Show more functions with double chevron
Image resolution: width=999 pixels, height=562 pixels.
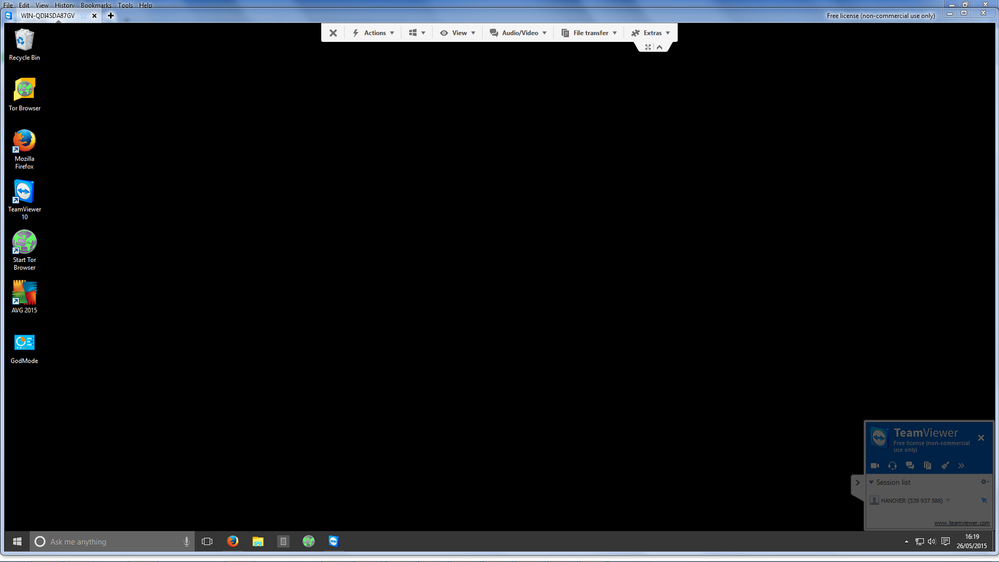pos(961,466)
